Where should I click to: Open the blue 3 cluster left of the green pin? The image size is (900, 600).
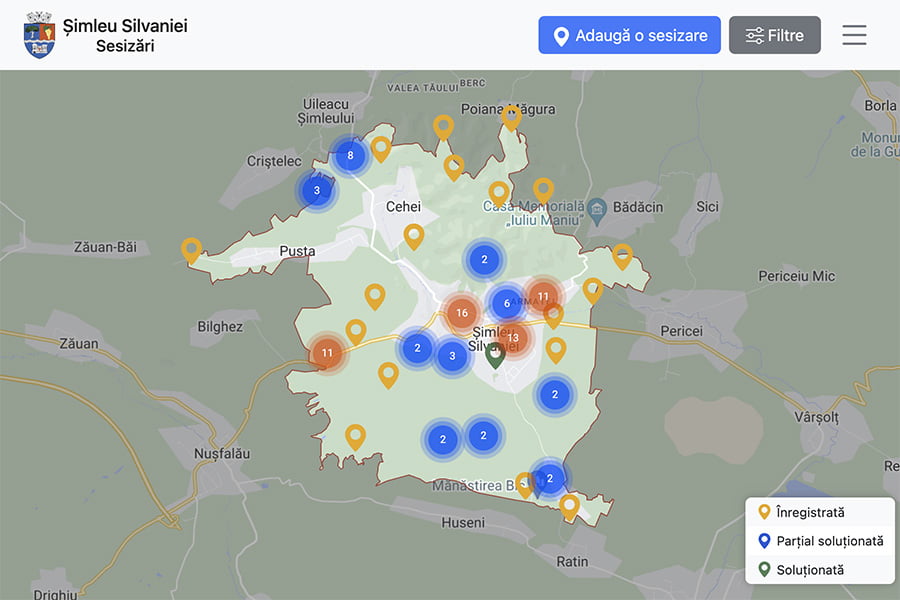452,356
